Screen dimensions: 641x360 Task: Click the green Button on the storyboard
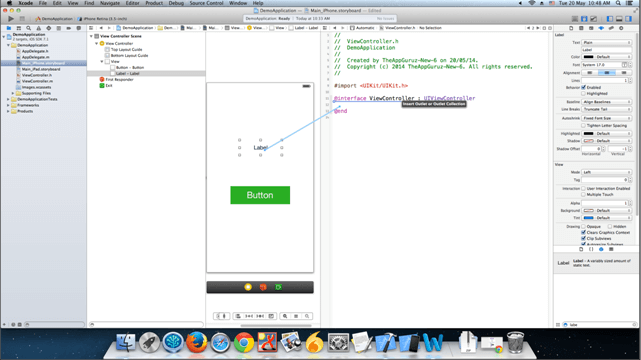pyautogui.click(x=260, y=195)
